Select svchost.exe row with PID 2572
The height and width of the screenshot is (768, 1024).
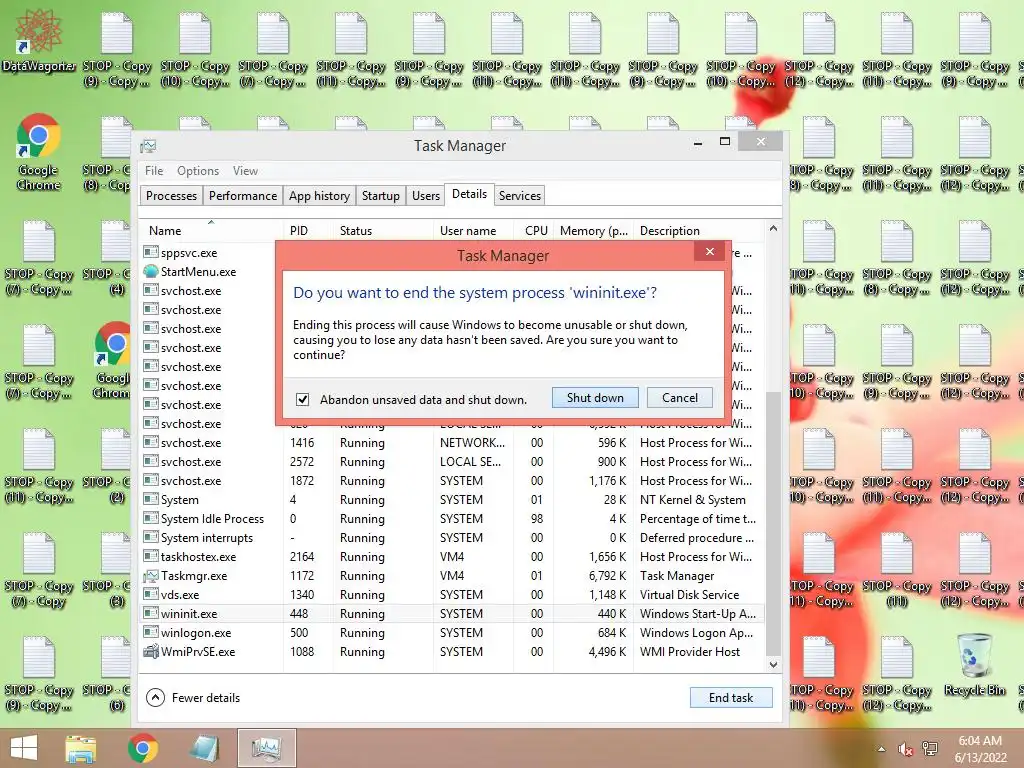tap(453, 462)
